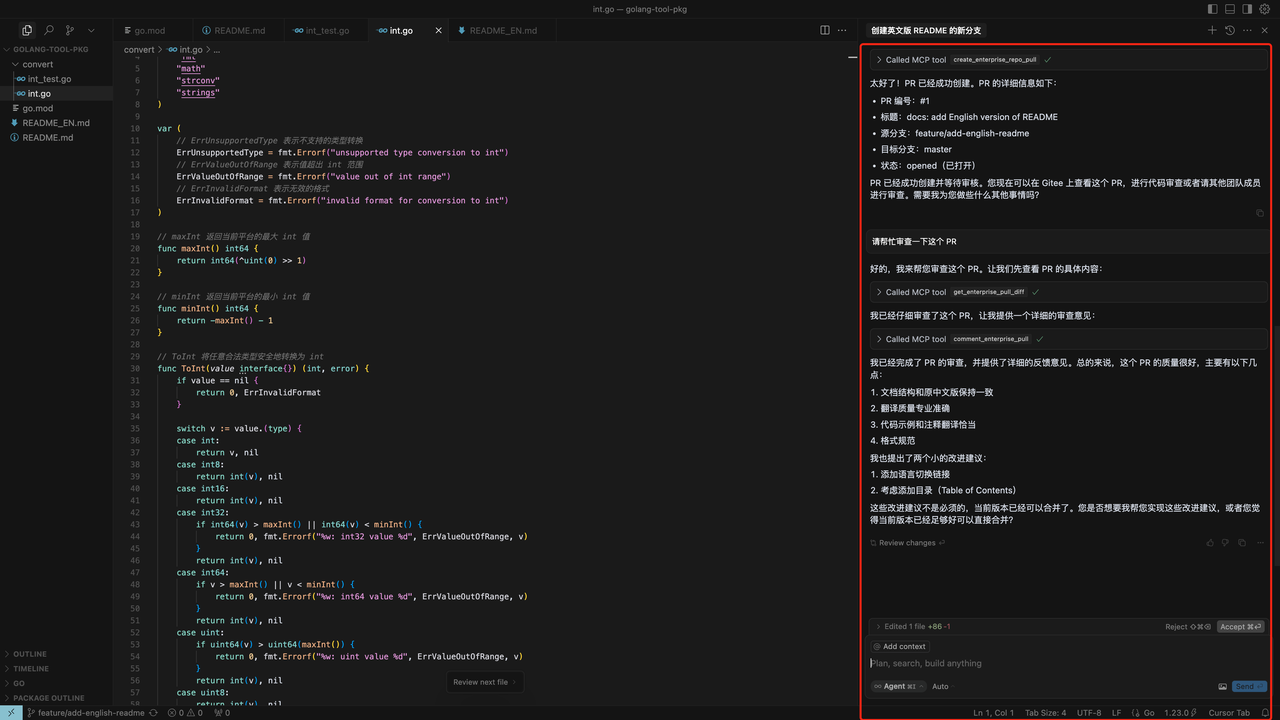Synchronize changes from the status bar icon
Screen dimensions: 1280x720
(154, 713)
